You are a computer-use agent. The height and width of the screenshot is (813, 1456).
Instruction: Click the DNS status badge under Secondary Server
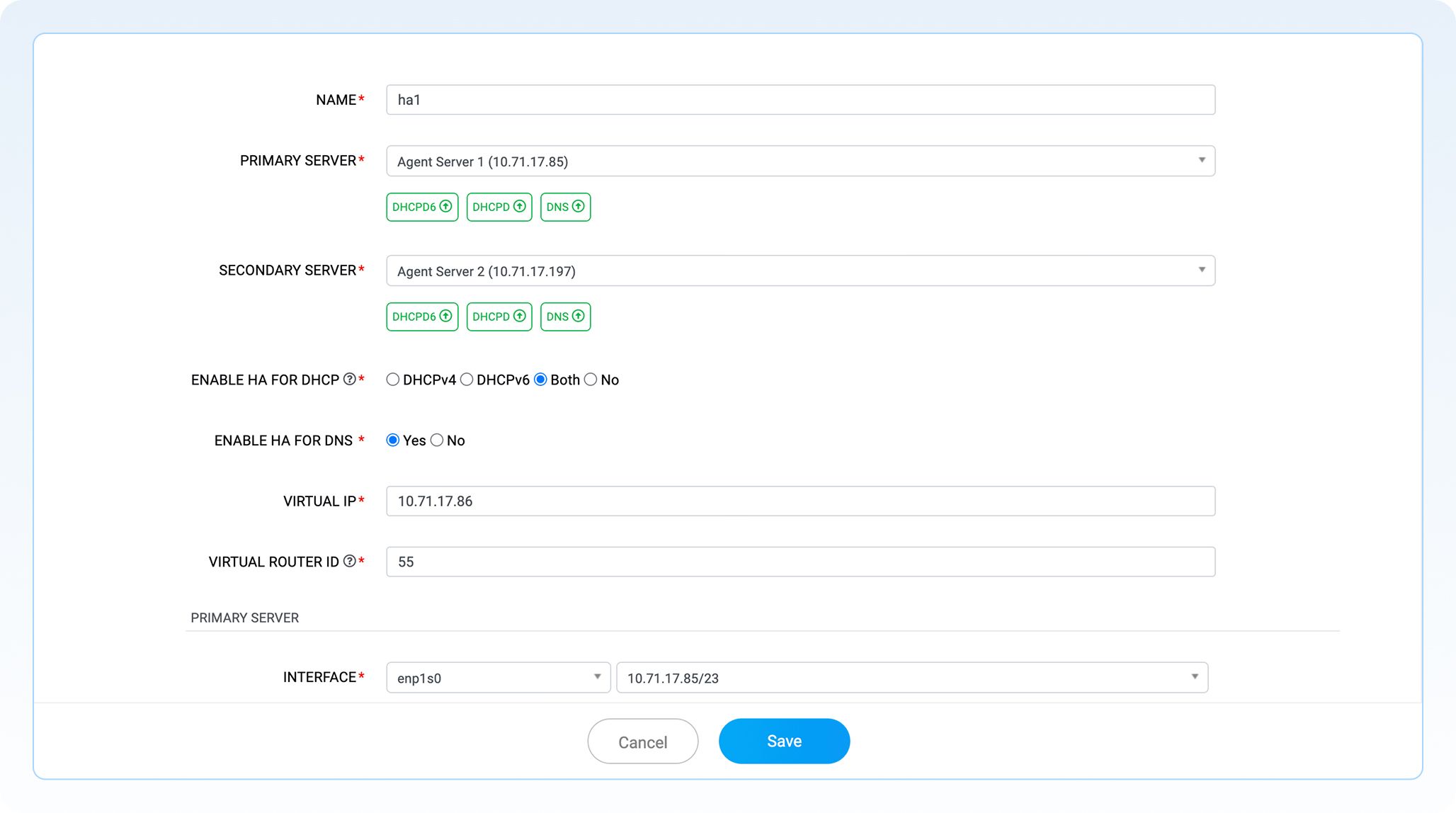(564, 316)
